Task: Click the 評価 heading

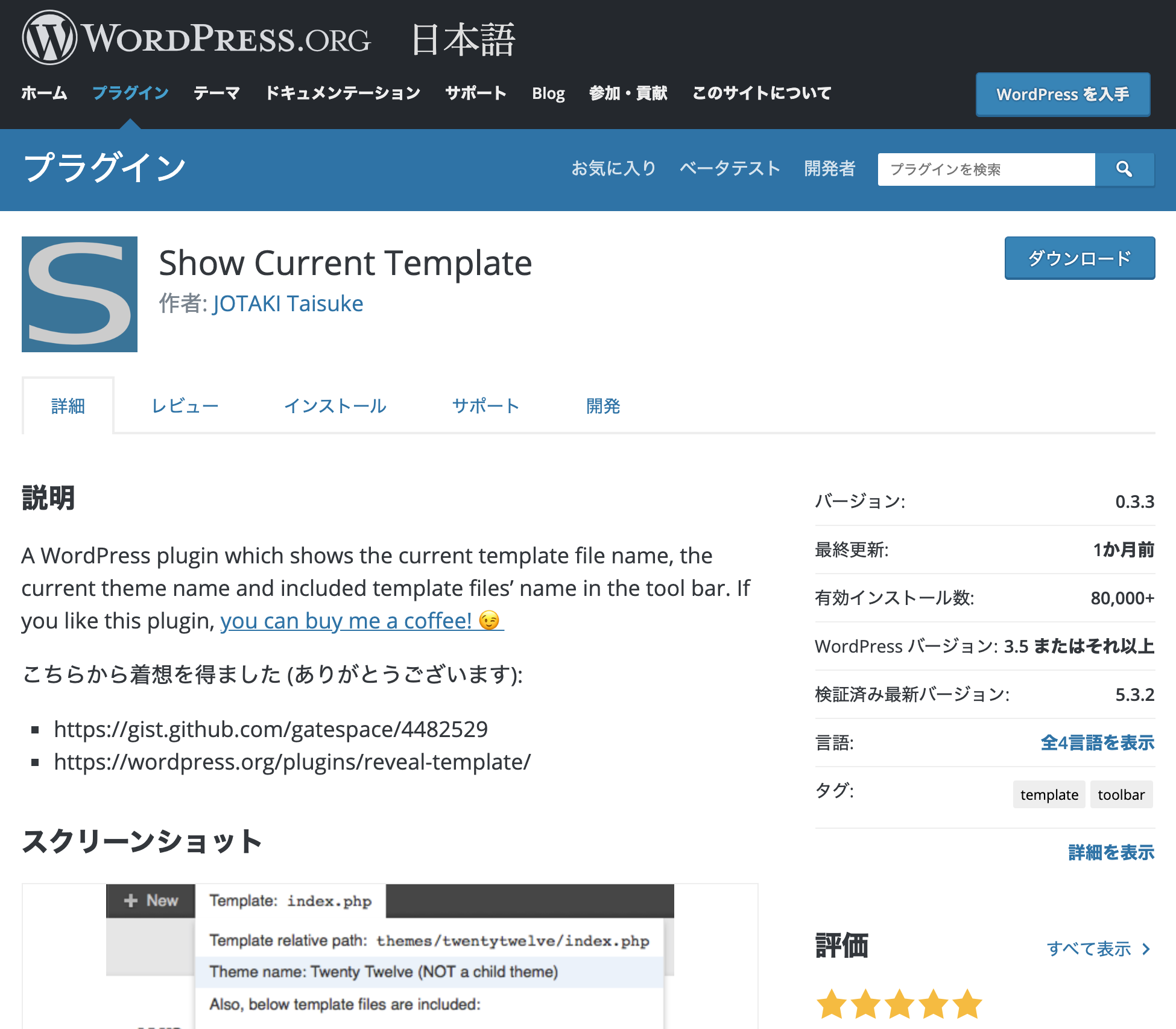Action: tap(842, 945)
